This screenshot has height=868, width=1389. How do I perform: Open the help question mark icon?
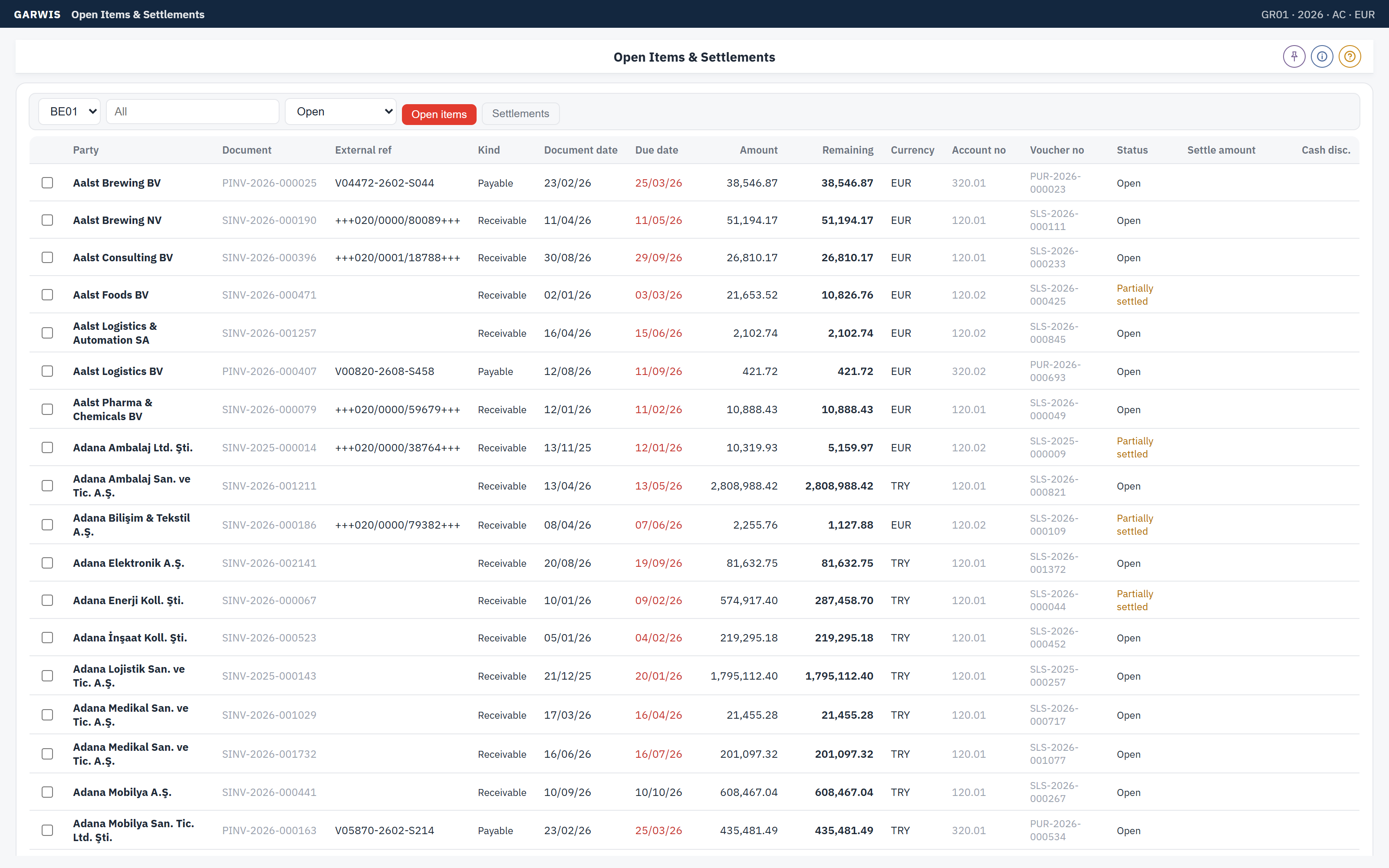(x=1350, y=56)
